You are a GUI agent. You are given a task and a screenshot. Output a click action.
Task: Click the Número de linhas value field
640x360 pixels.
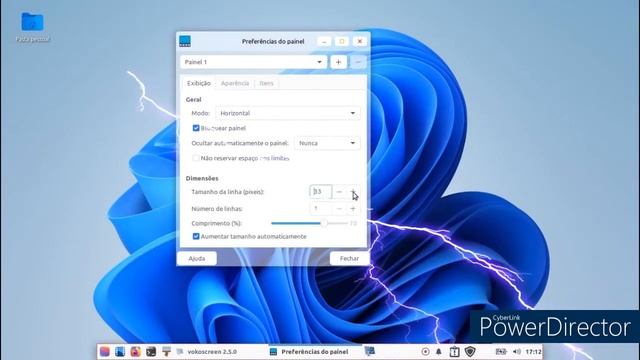321,209
